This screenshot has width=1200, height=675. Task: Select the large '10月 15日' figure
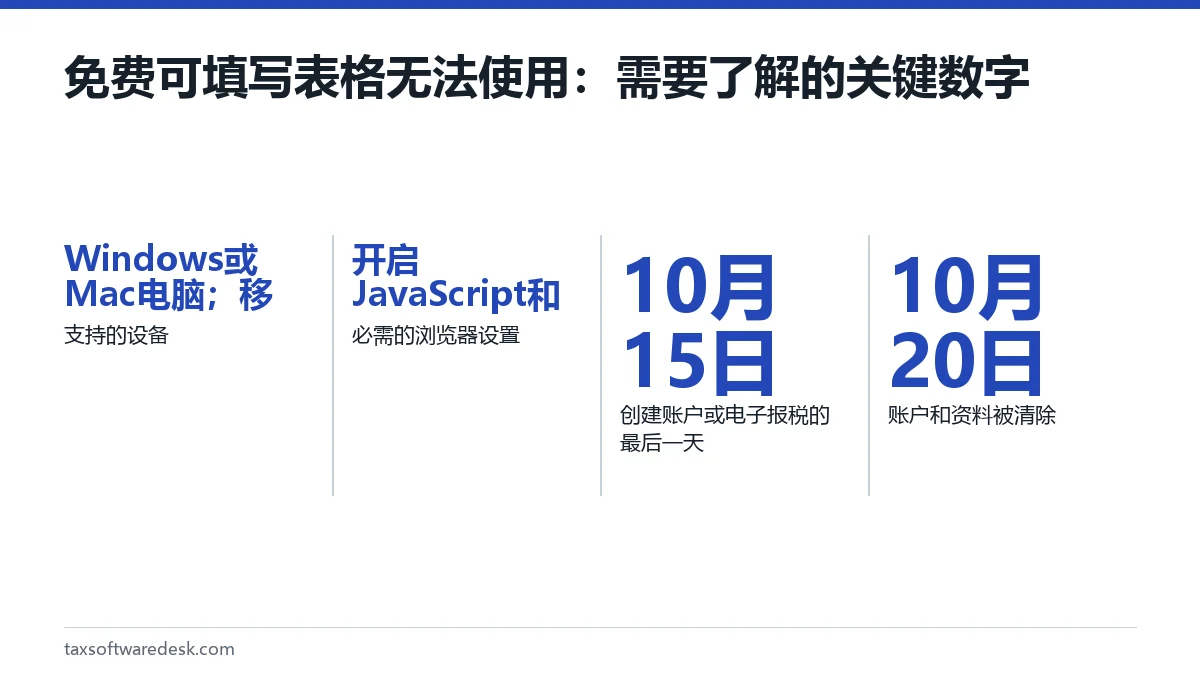(698, 324)
